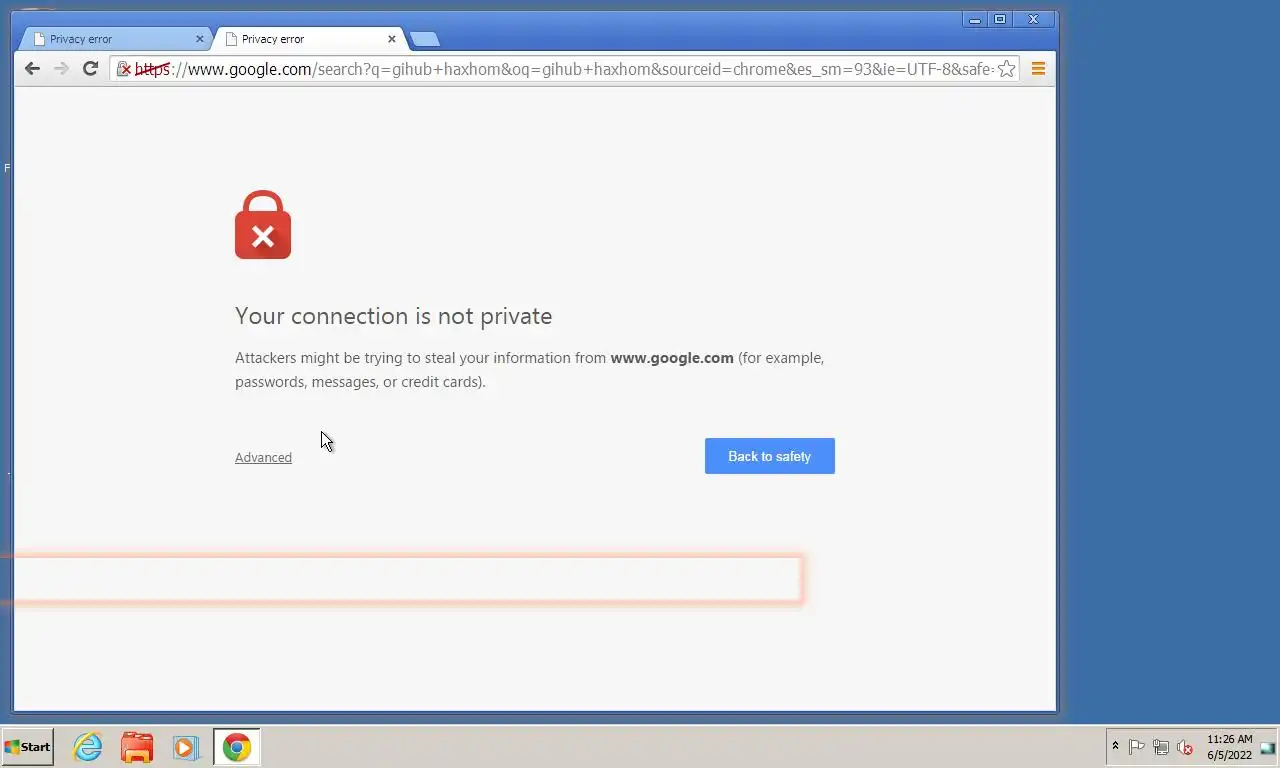Close the second Privacy error tab

click(x=392, y=39)
